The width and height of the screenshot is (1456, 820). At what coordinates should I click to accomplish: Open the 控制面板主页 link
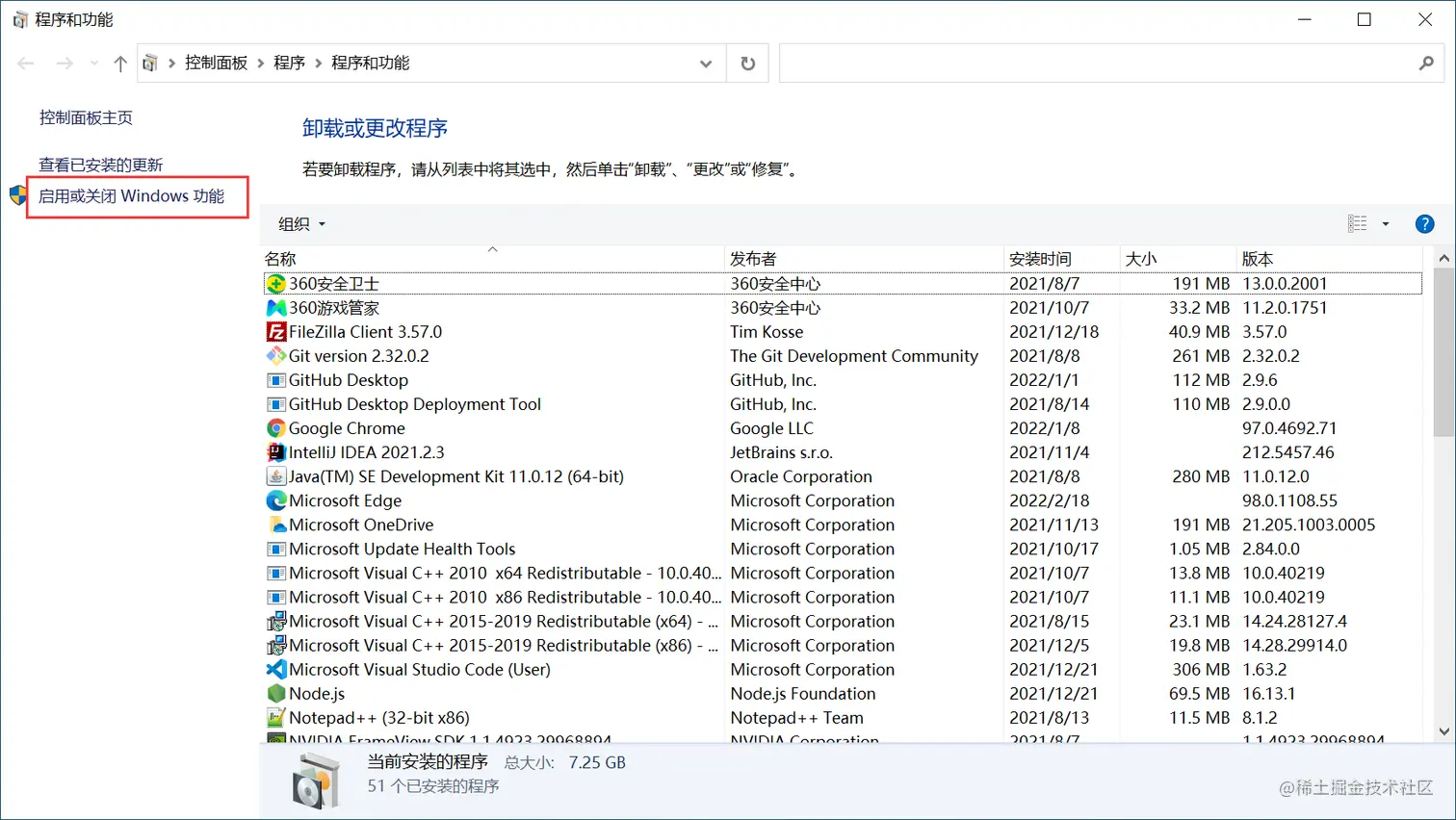tap(86, 117)
